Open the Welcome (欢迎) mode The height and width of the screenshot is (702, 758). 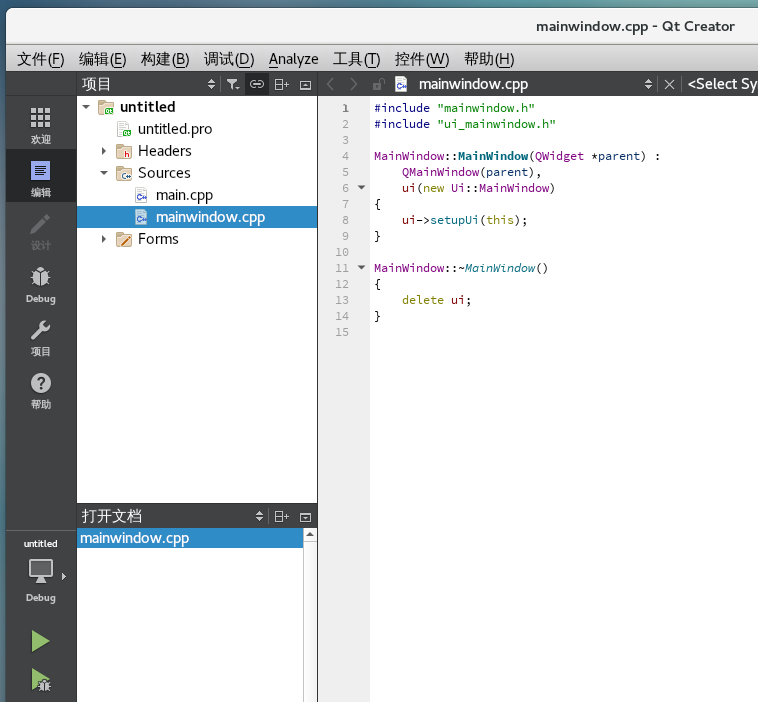[x=41, y=125]
